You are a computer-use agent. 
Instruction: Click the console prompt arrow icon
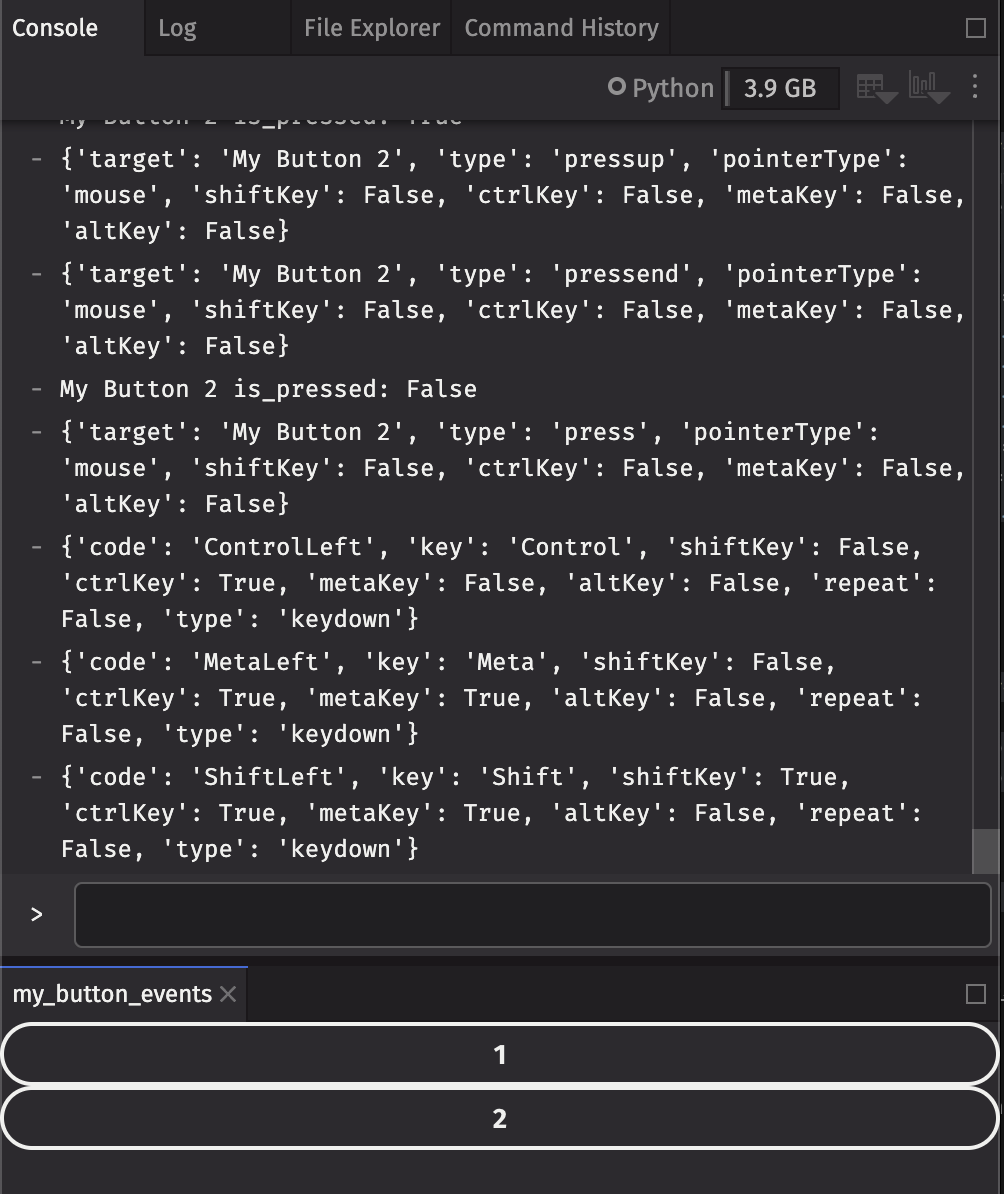coord(37,913)
